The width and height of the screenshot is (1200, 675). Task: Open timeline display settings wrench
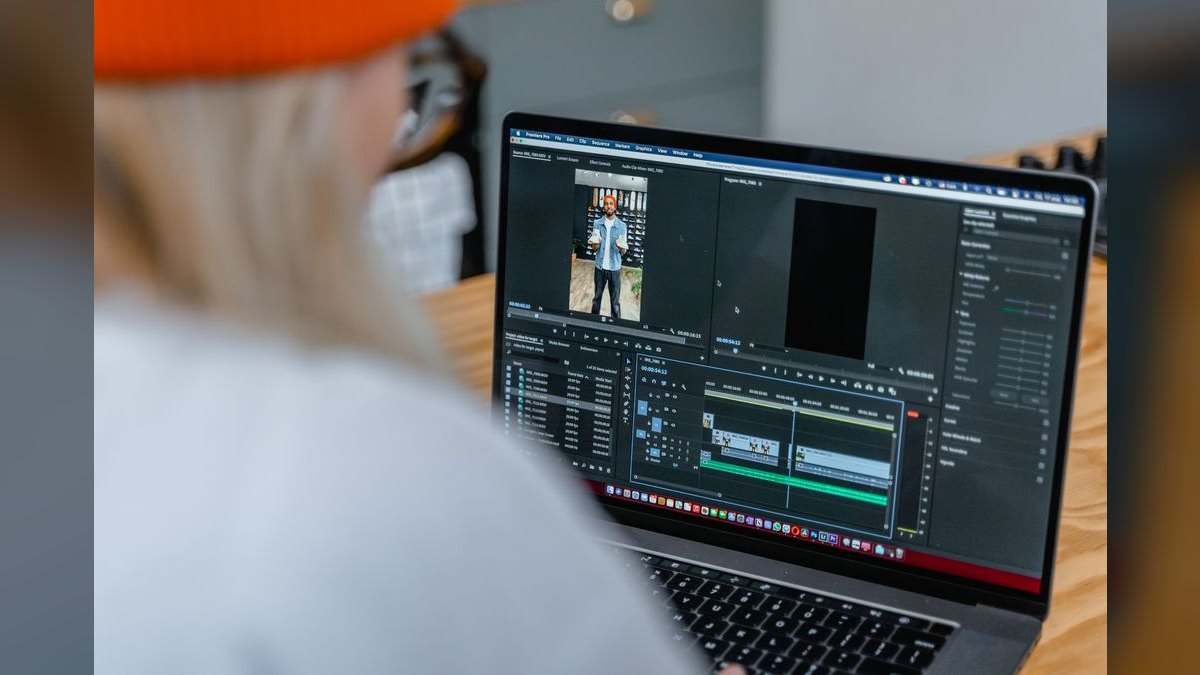coord(683,387)
